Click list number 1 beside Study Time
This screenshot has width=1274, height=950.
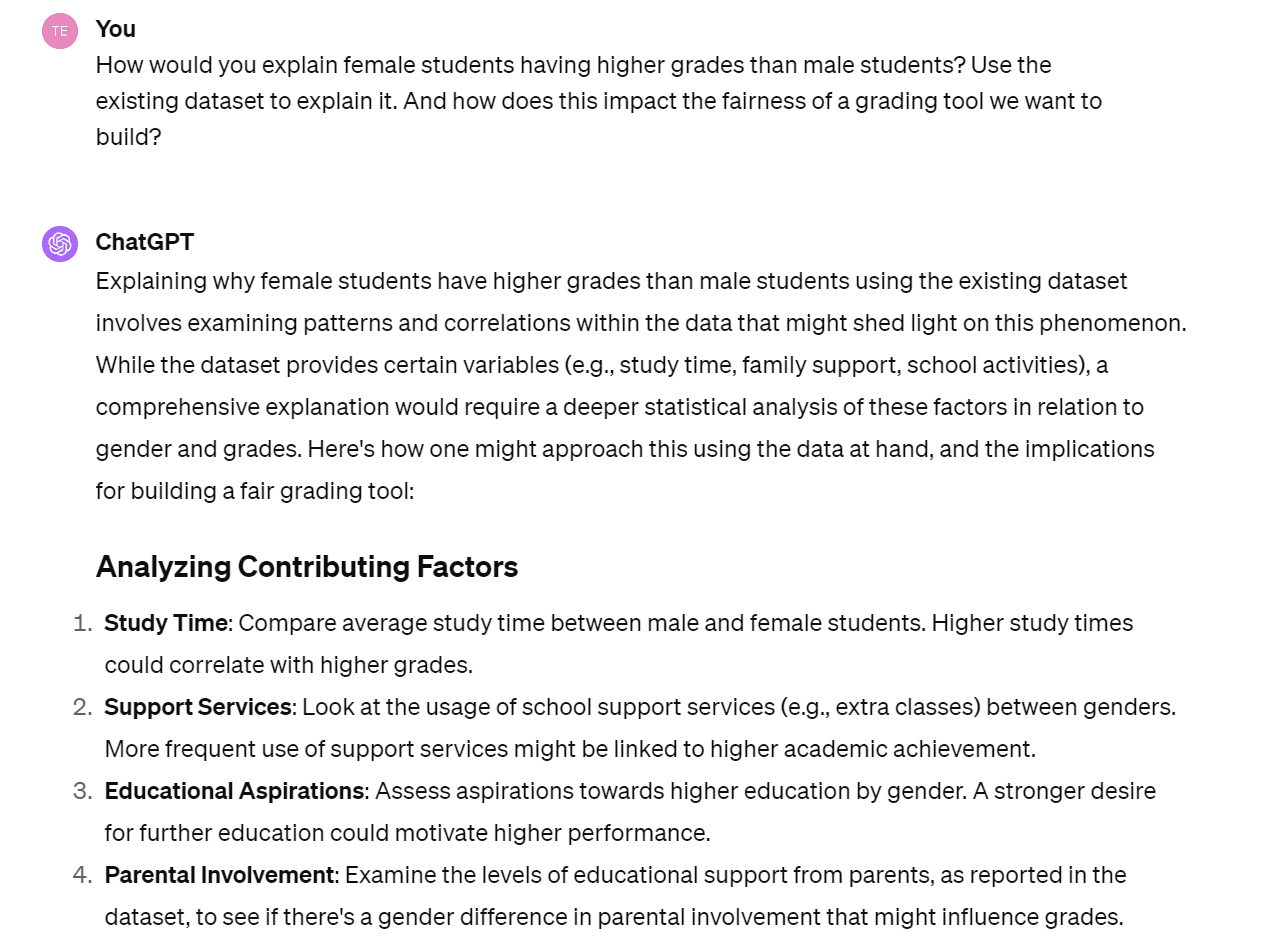[x=83, y=623]
